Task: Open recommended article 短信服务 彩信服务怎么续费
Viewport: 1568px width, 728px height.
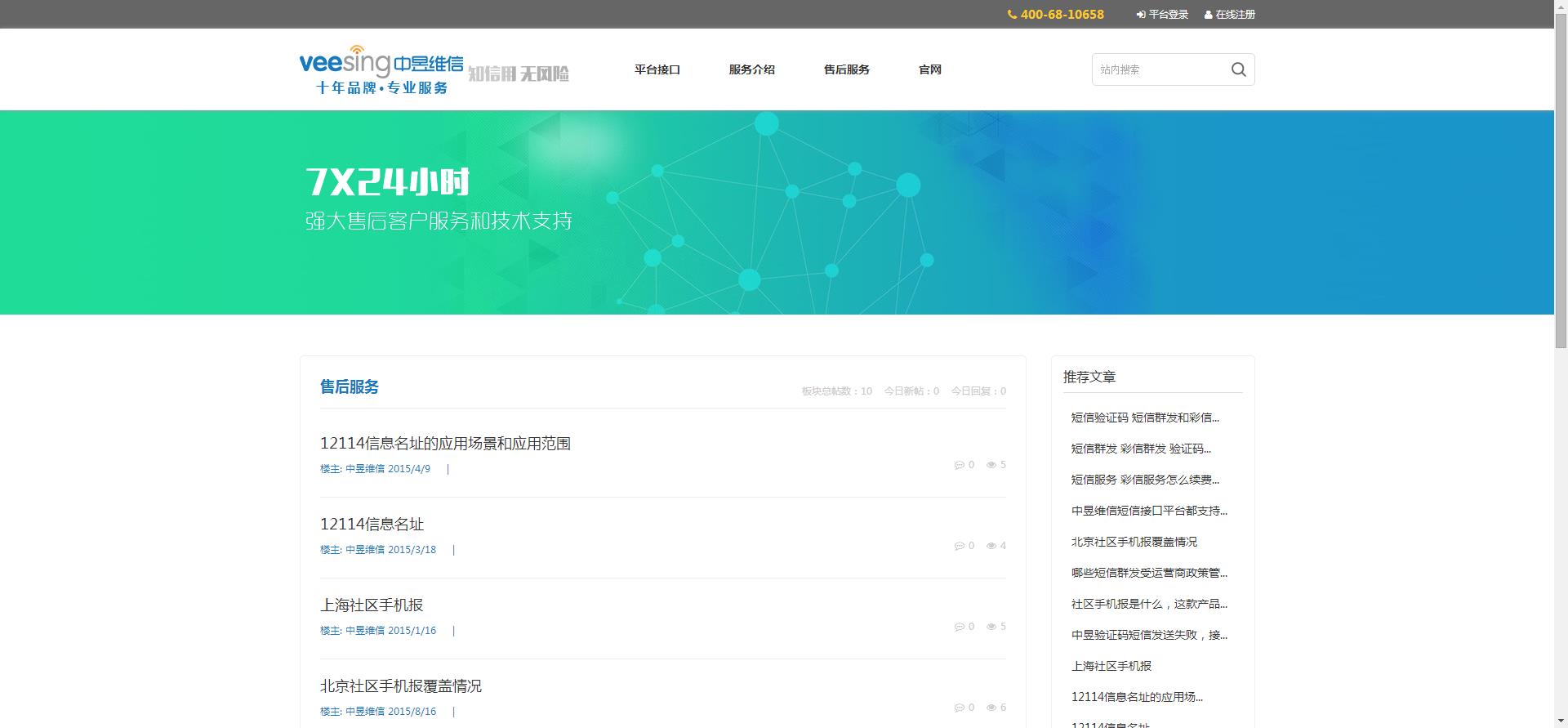Action: click(1144, 480)
